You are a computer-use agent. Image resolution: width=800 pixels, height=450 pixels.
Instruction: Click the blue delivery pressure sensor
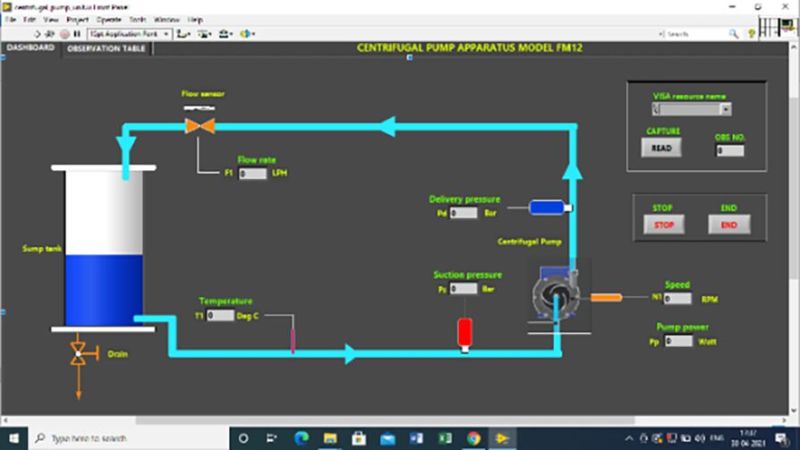(546, 207)
